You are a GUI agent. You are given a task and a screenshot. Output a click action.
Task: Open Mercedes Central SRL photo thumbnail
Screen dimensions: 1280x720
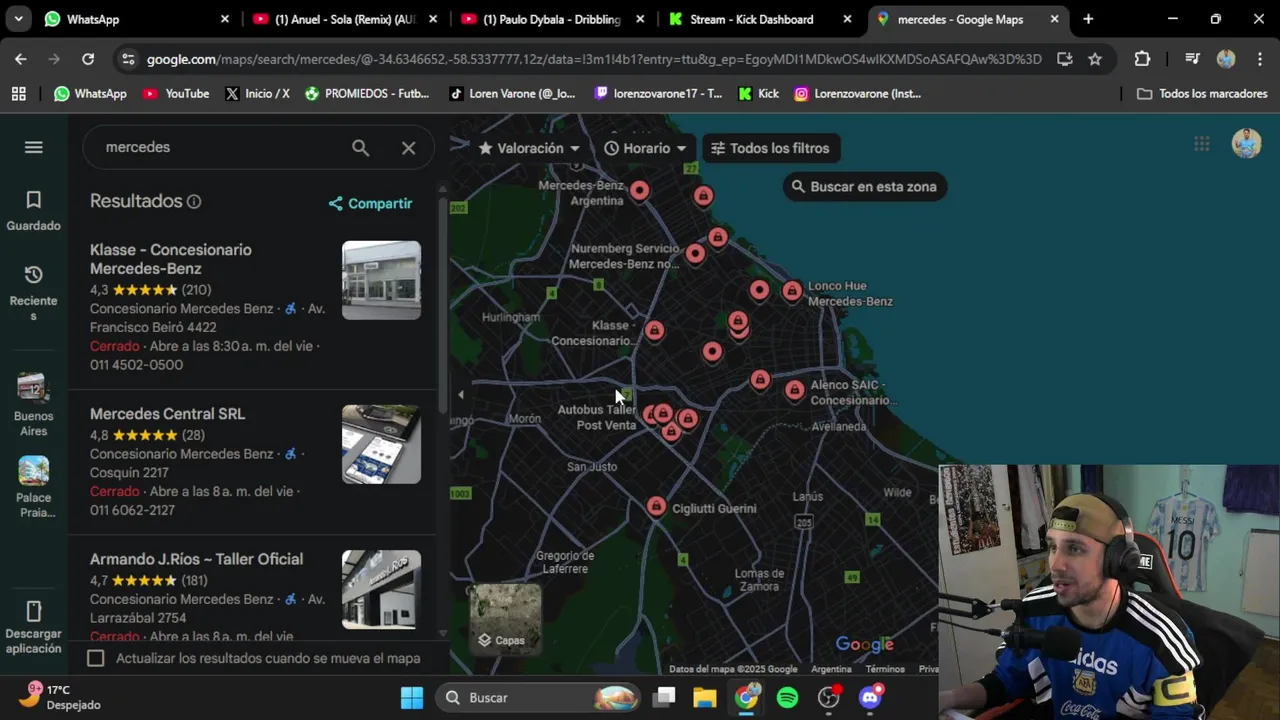coord(381,444)
